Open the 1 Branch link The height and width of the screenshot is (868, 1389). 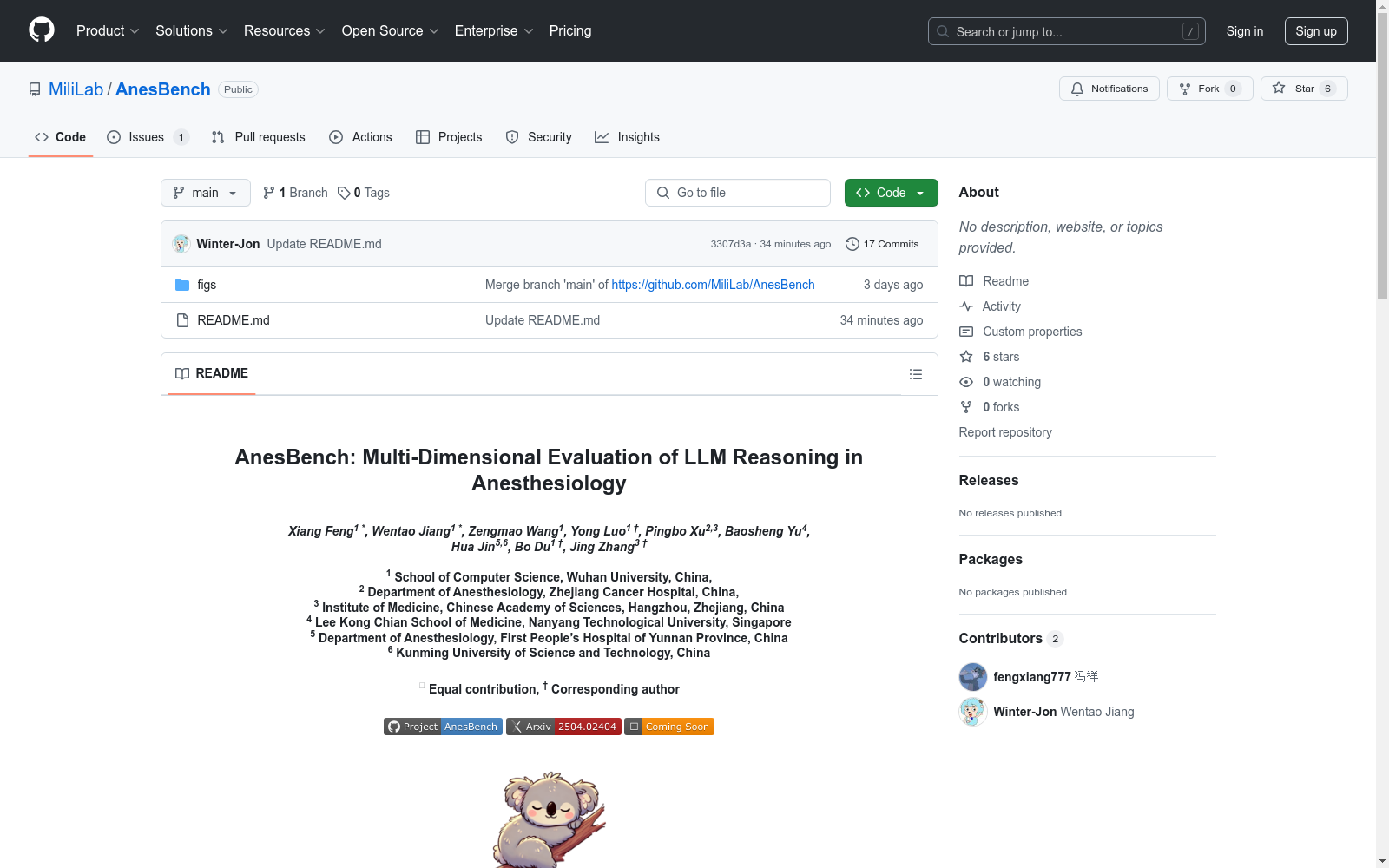pos(295,193)
